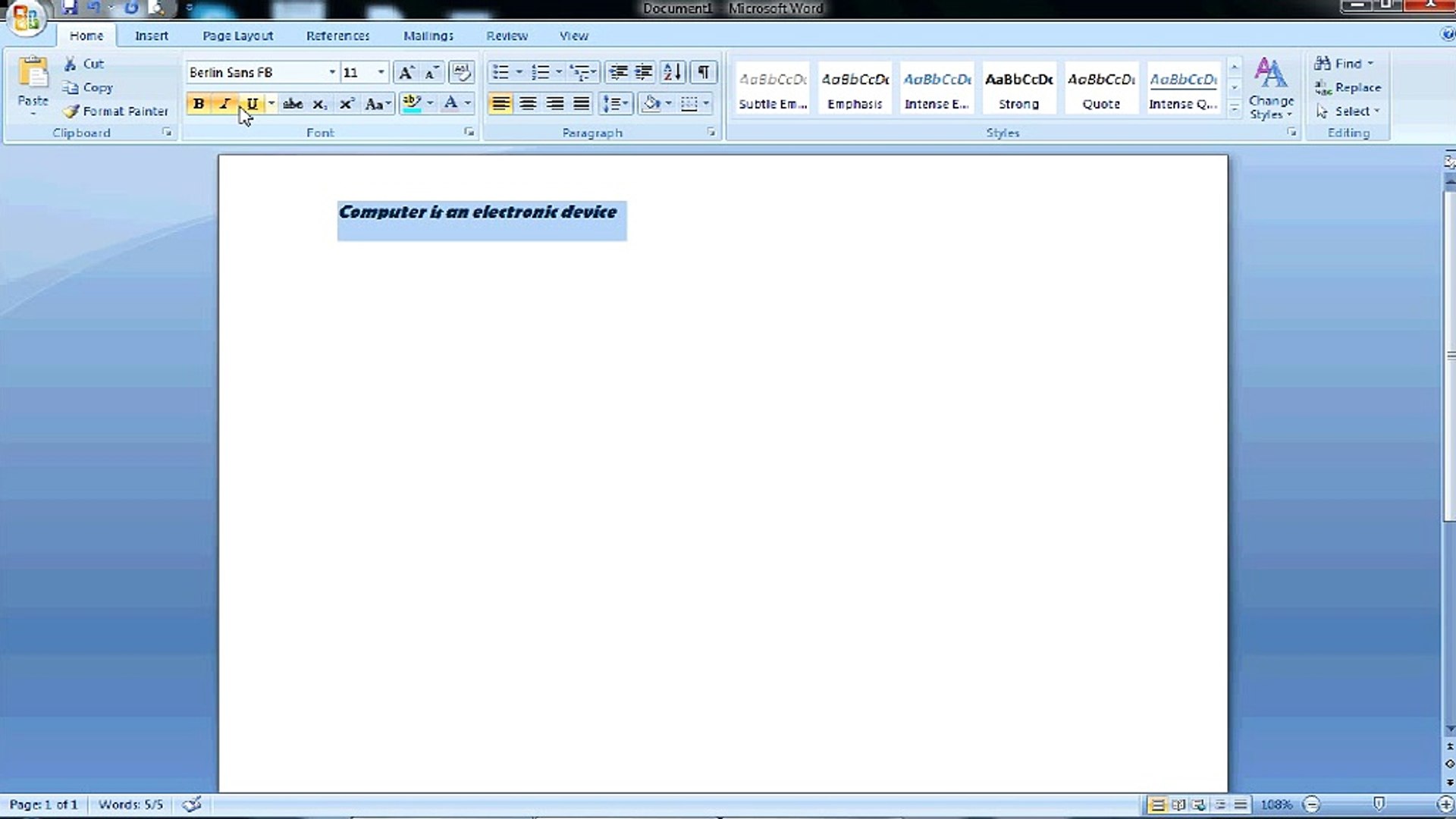
Task: Switch to the References tab
Action: (337, 36)
